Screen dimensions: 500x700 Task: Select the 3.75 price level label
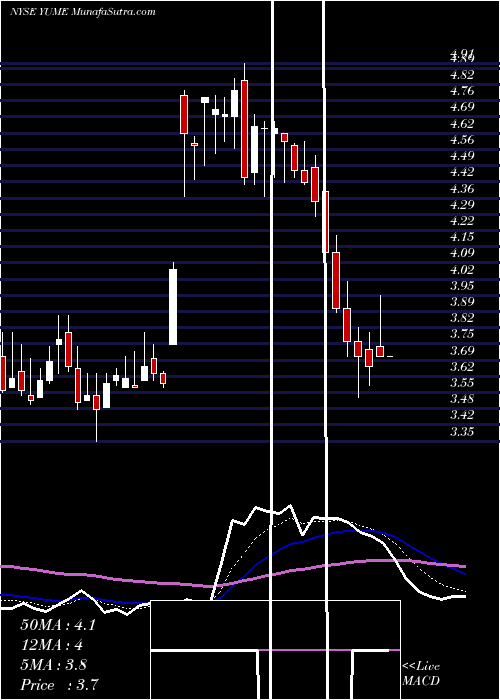click(462, 334)
